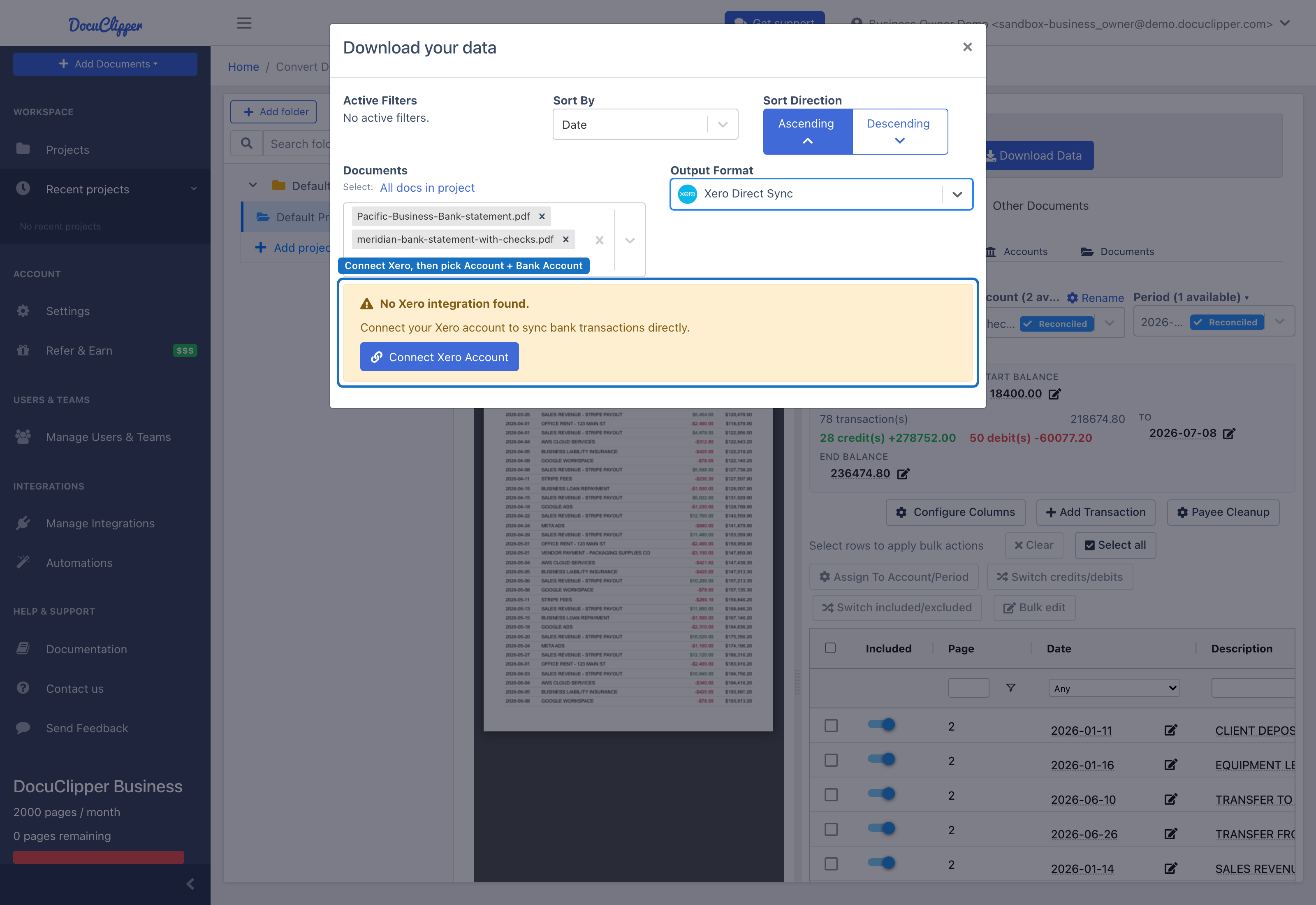Collapse the sidebar with the arrow
The image size is (1316, 905).
pyautogui.click(x=190, y=884)
